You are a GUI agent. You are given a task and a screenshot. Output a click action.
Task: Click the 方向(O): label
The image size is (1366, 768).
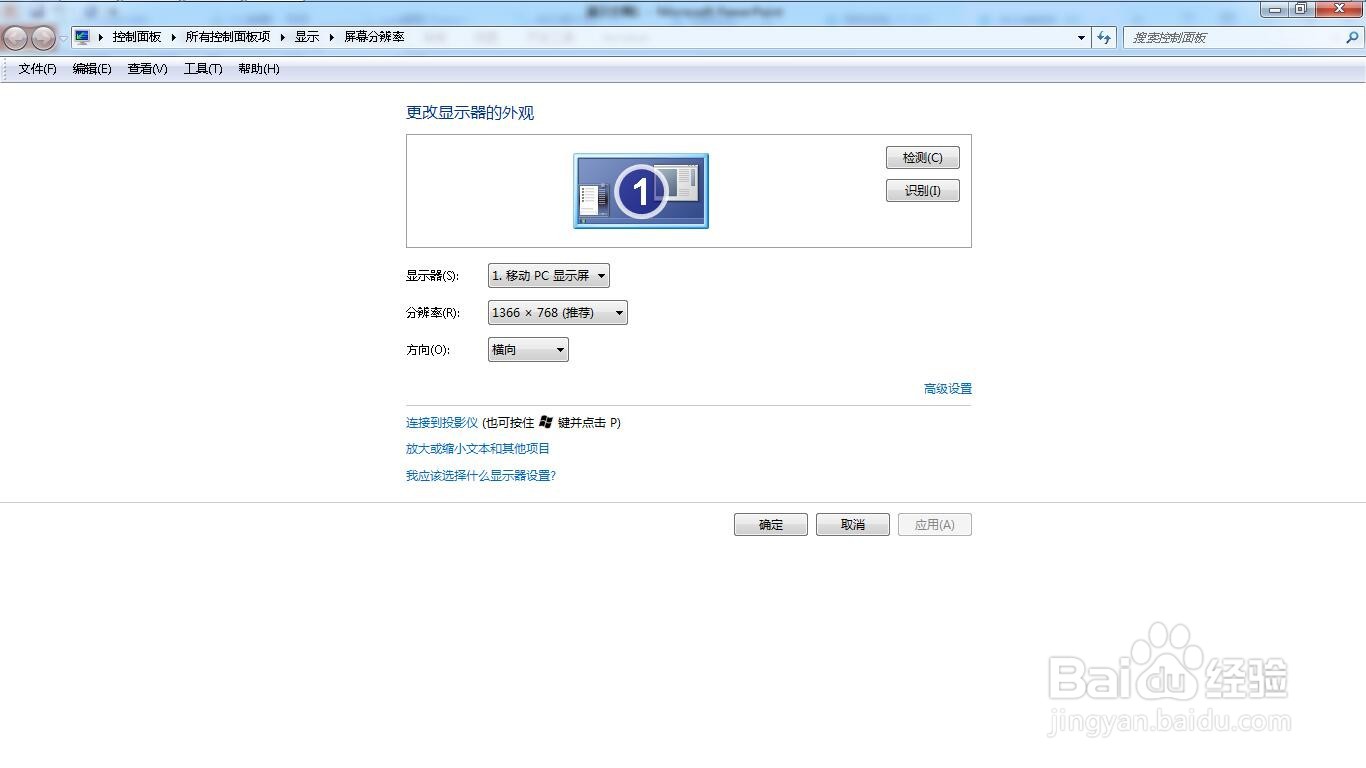pos(428,350)
